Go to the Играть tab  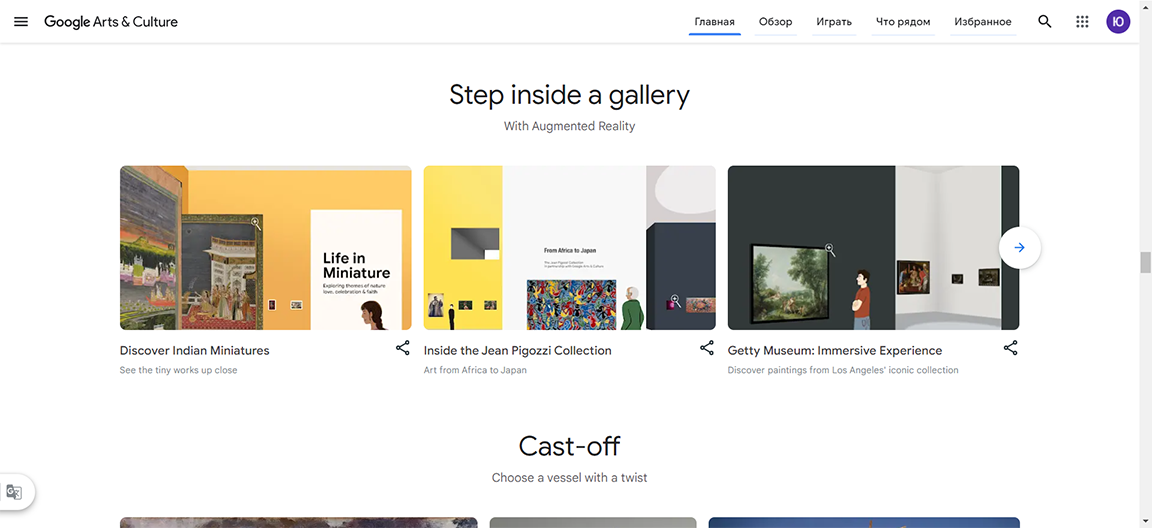tap(834, 22)
